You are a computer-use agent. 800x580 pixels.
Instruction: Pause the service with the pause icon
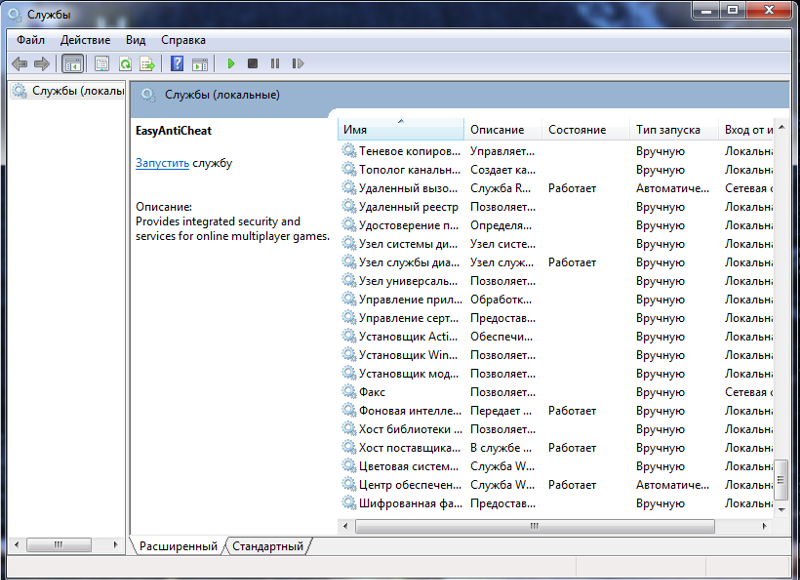click(275, 64)
